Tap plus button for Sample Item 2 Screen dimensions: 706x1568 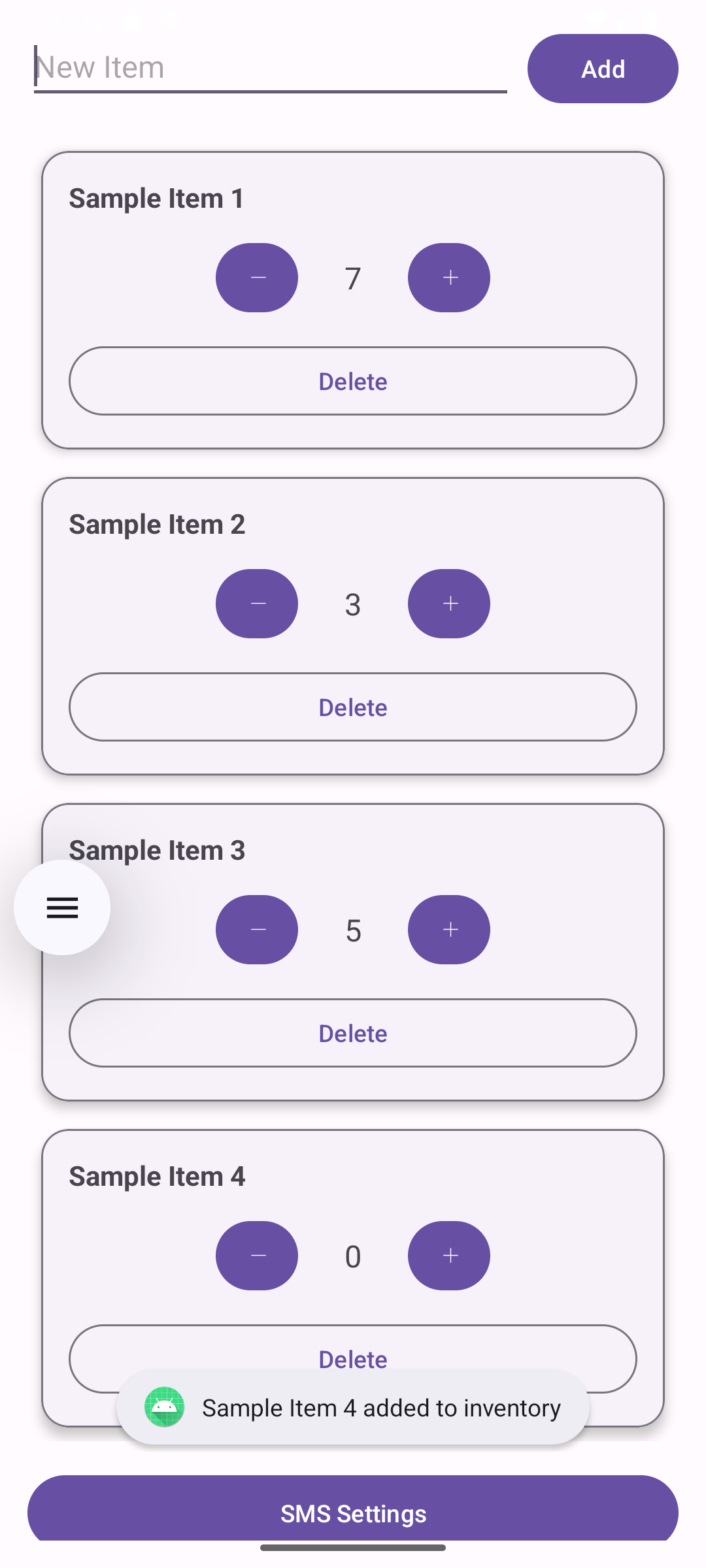click(x=449, y=604)
